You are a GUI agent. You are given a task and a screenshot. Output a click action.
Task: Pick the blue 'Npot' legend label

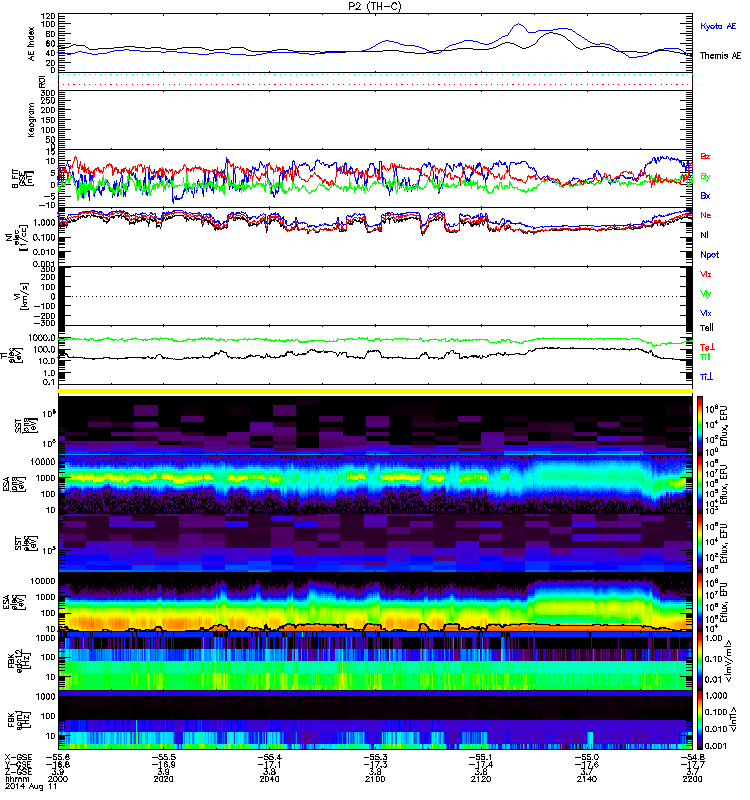[710, 255]
